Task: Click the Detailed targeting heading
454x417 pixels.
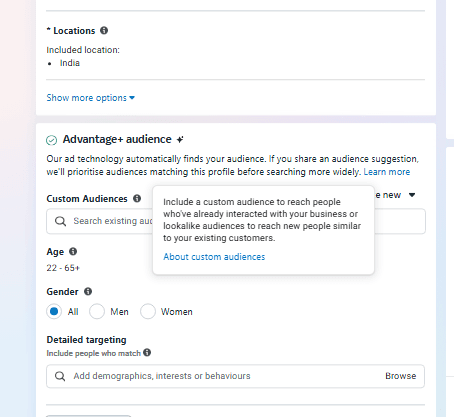Action: 86,340
